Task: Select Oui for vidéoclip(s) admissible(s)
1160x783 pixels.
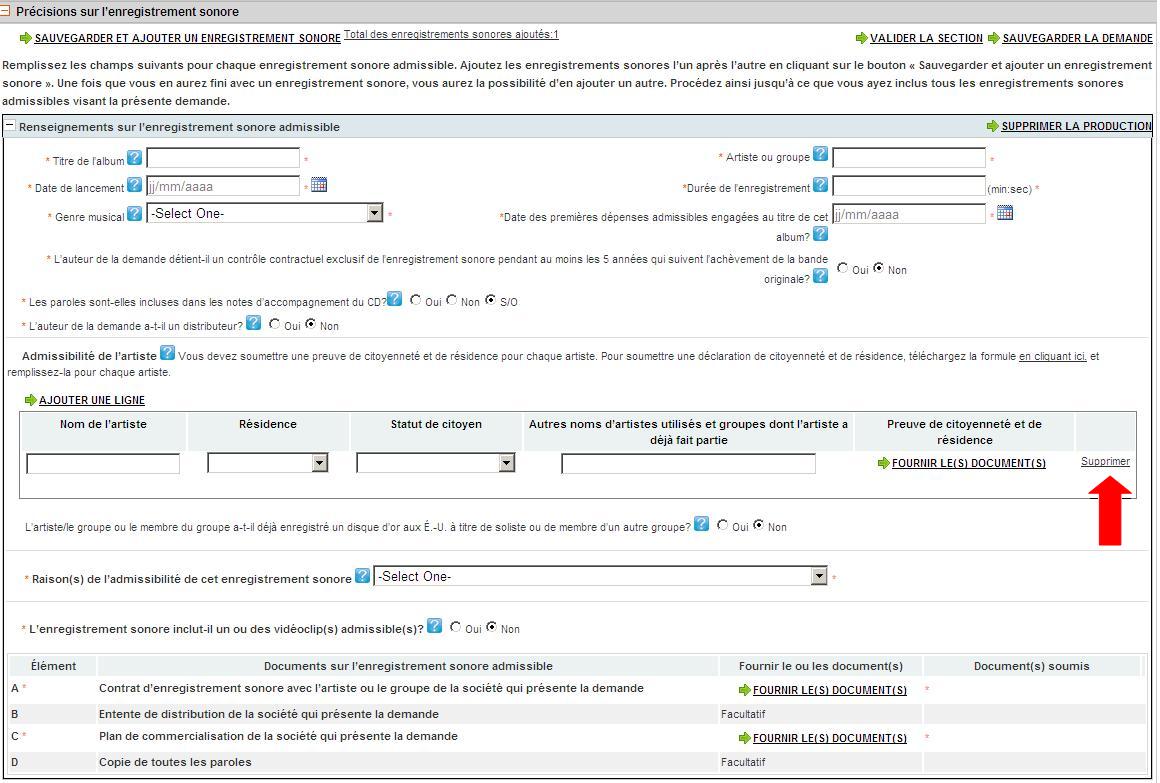Action: click(456, 627)
